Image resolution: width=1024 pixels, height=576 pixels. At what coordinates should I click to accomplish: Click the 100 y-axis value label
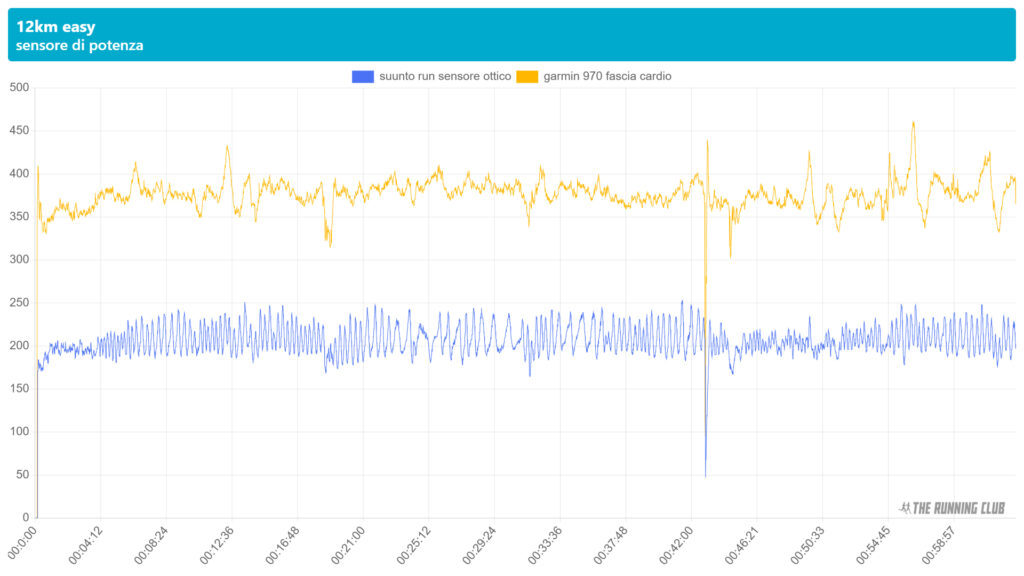18,432
